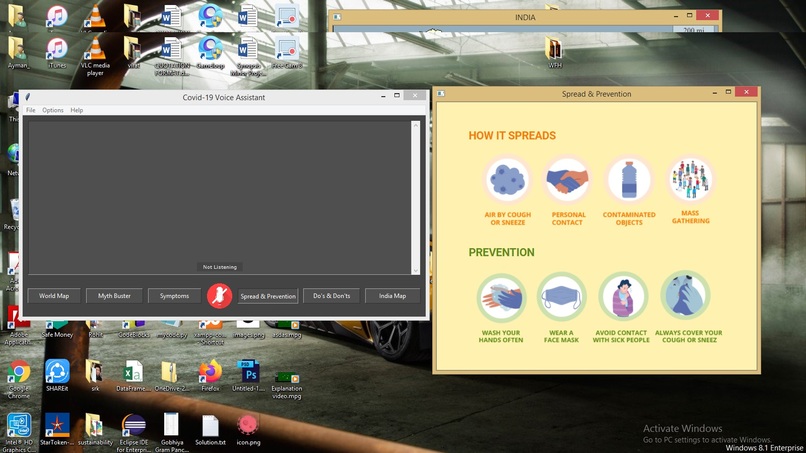
Task: Select the DataFrame Excel file icon
Action: [133, 376]
